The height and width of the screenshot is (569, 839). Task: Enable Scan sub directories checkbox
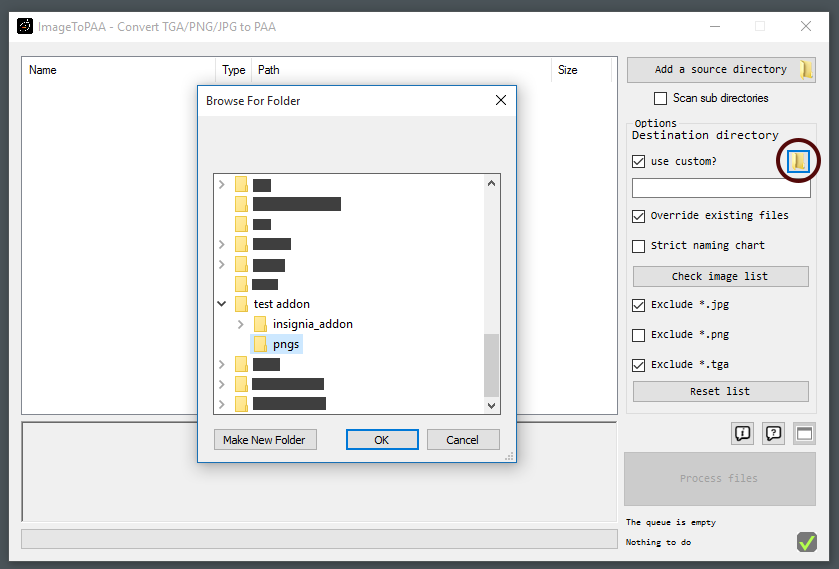click(660, 98)
